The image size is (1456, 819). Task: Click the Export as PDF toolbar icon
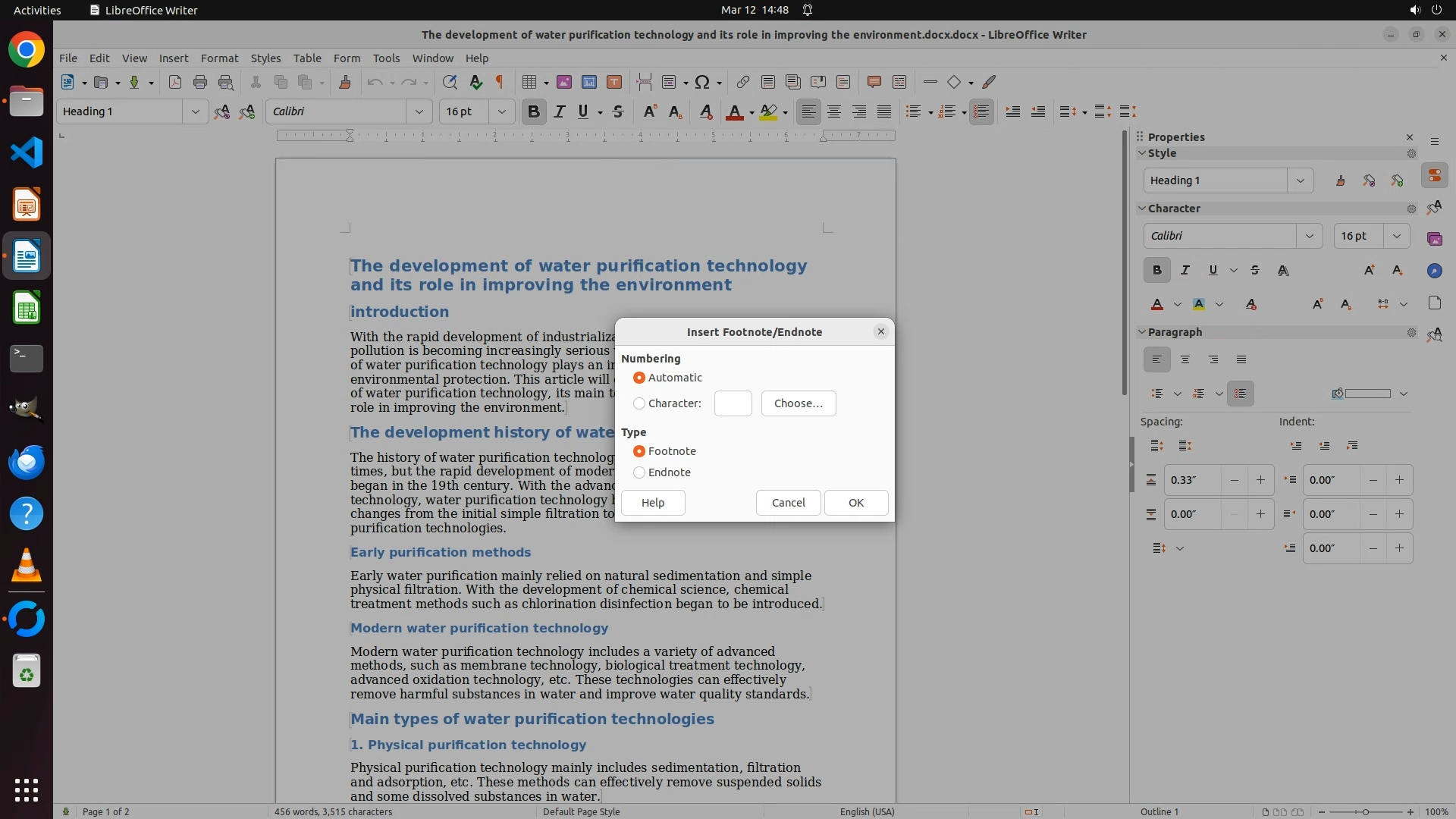175,82
